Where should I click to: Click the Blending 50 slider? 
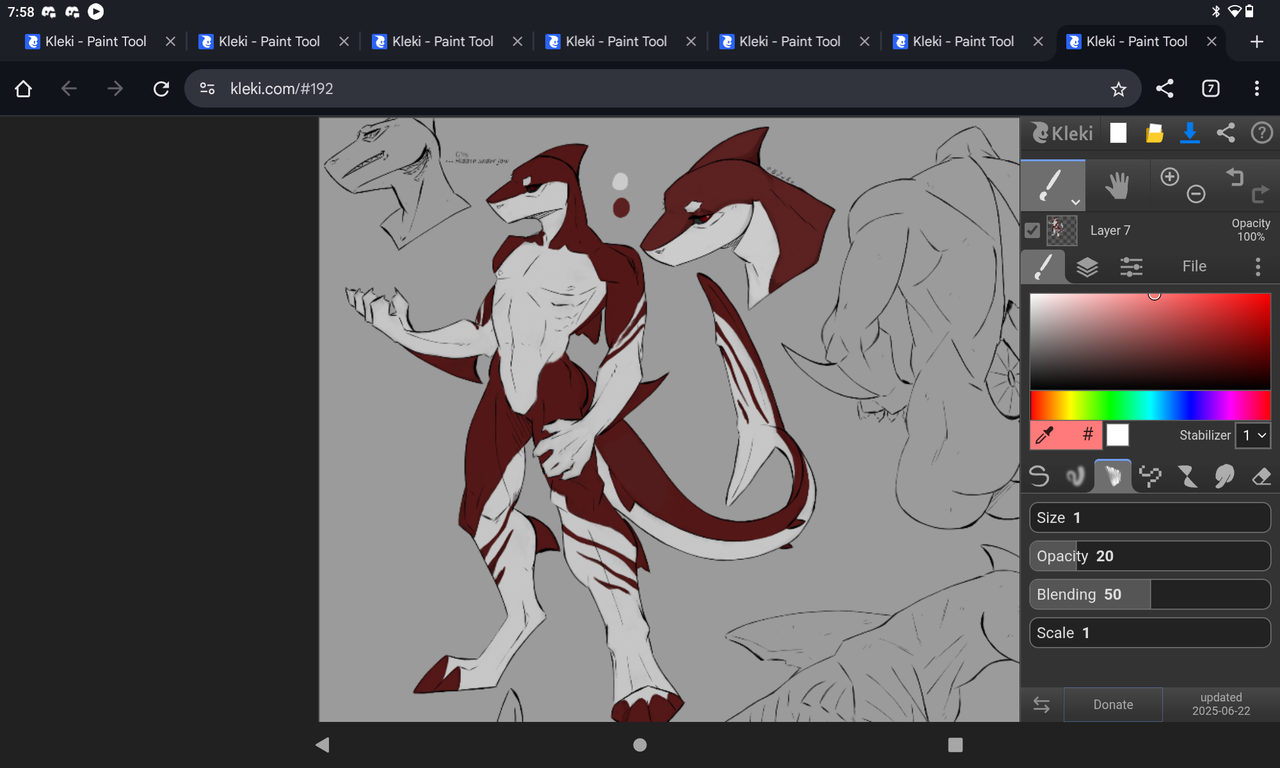1150,594
